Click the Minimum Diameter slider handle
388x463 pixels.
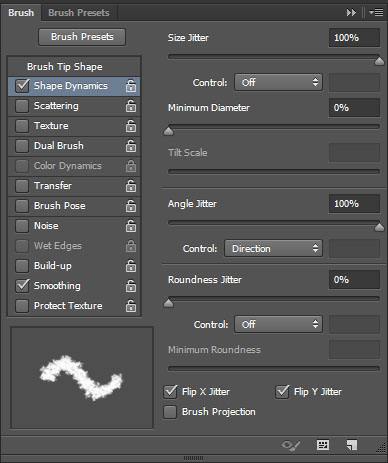(169, 131)
